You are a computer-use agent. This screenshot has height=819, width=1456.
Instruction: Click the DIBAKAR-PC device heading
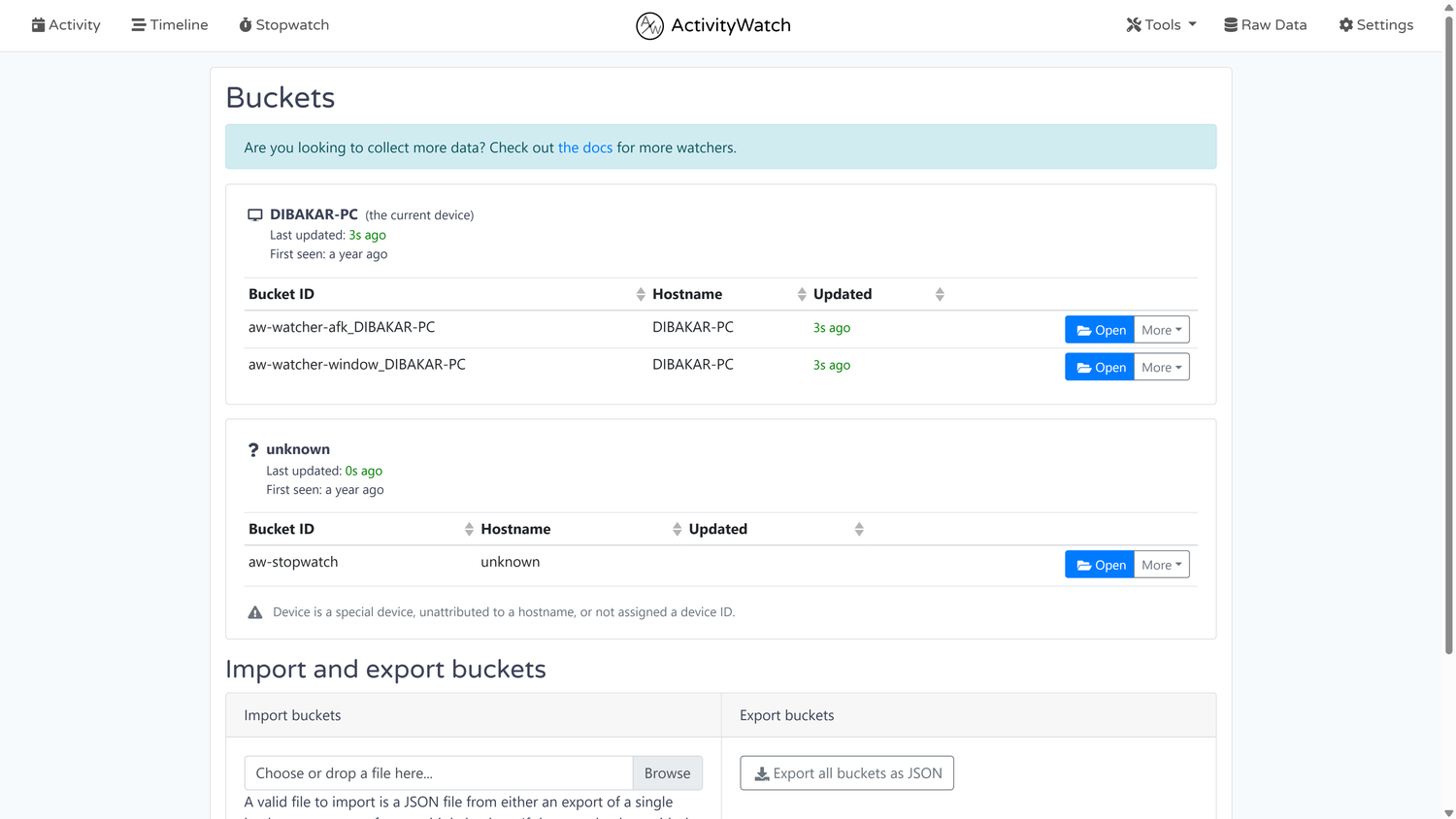tap(314, 214)
